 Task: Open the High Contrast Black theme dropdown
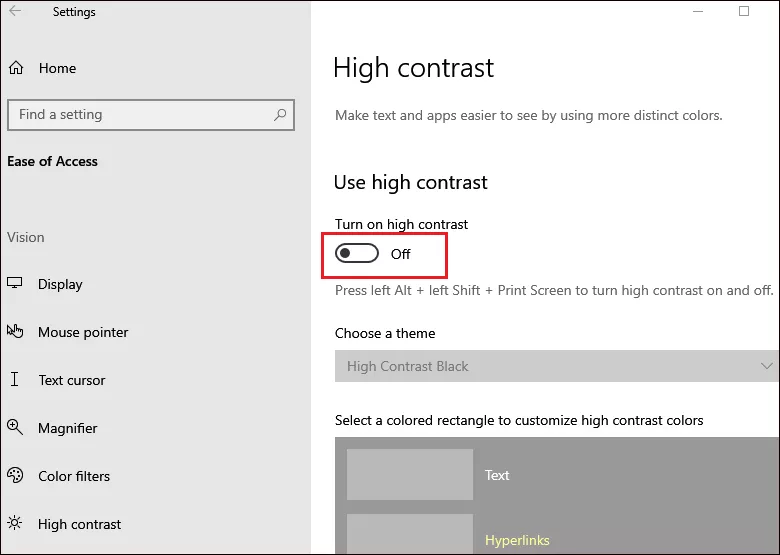(556, 366)
